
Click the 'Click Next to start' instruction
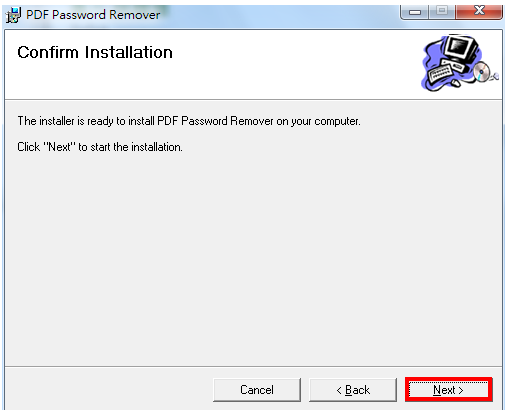100,147
